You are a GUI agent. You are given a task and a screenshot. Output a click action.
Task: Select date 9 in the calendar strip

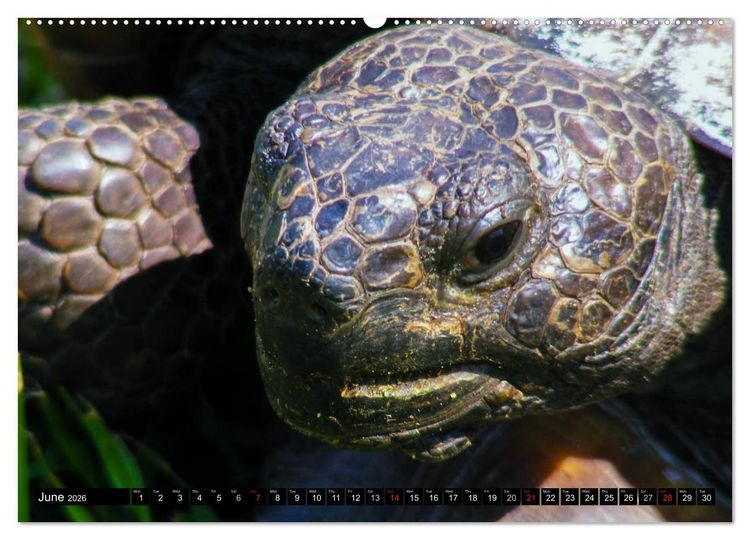click(x=297, y=496)
